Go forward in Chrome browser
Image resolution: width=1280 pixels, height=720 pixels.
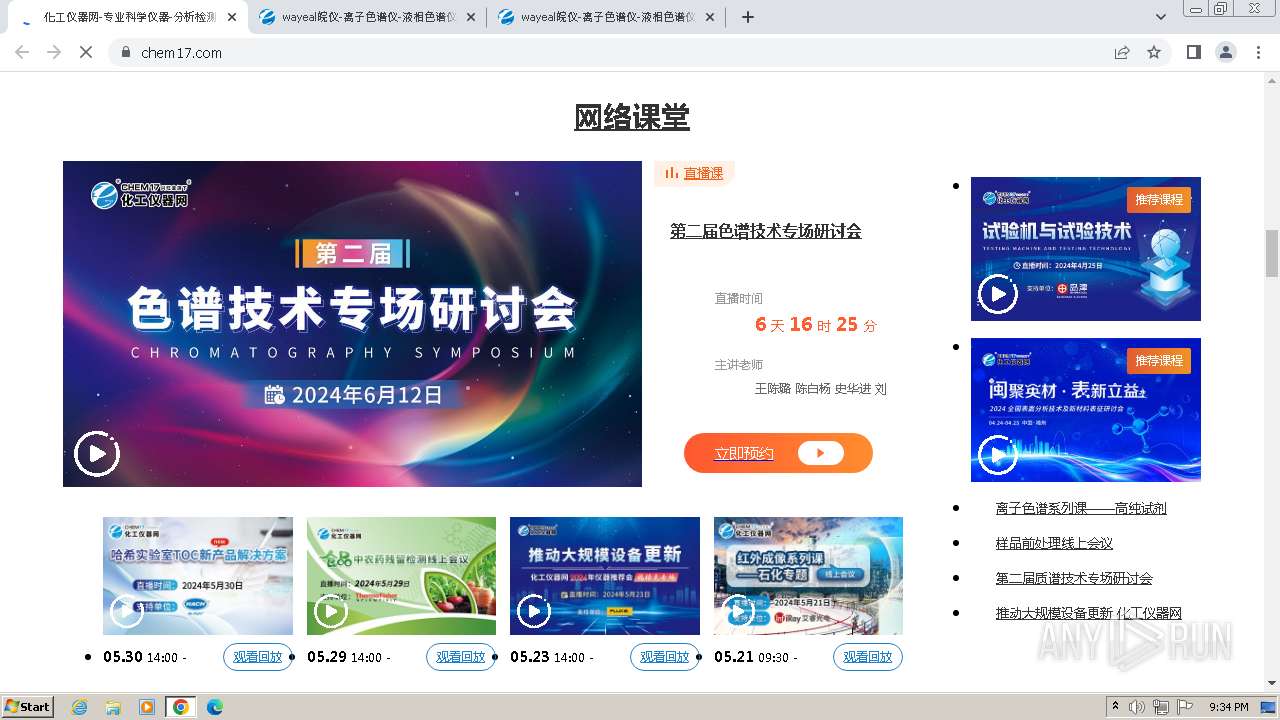click(x=54, y=53)
